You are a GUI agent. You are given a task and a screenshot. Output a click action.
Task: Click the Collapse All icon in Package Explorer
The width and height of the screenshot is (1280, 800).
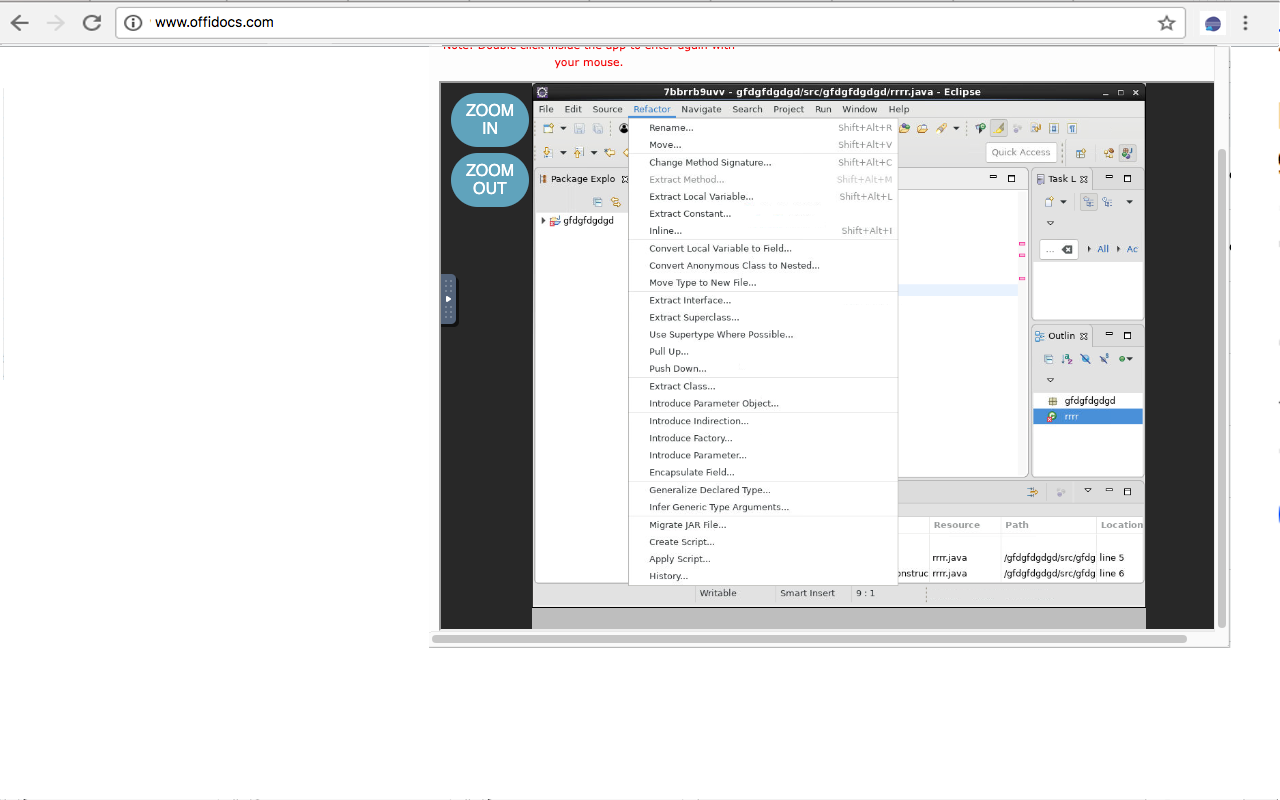[598, 201]
